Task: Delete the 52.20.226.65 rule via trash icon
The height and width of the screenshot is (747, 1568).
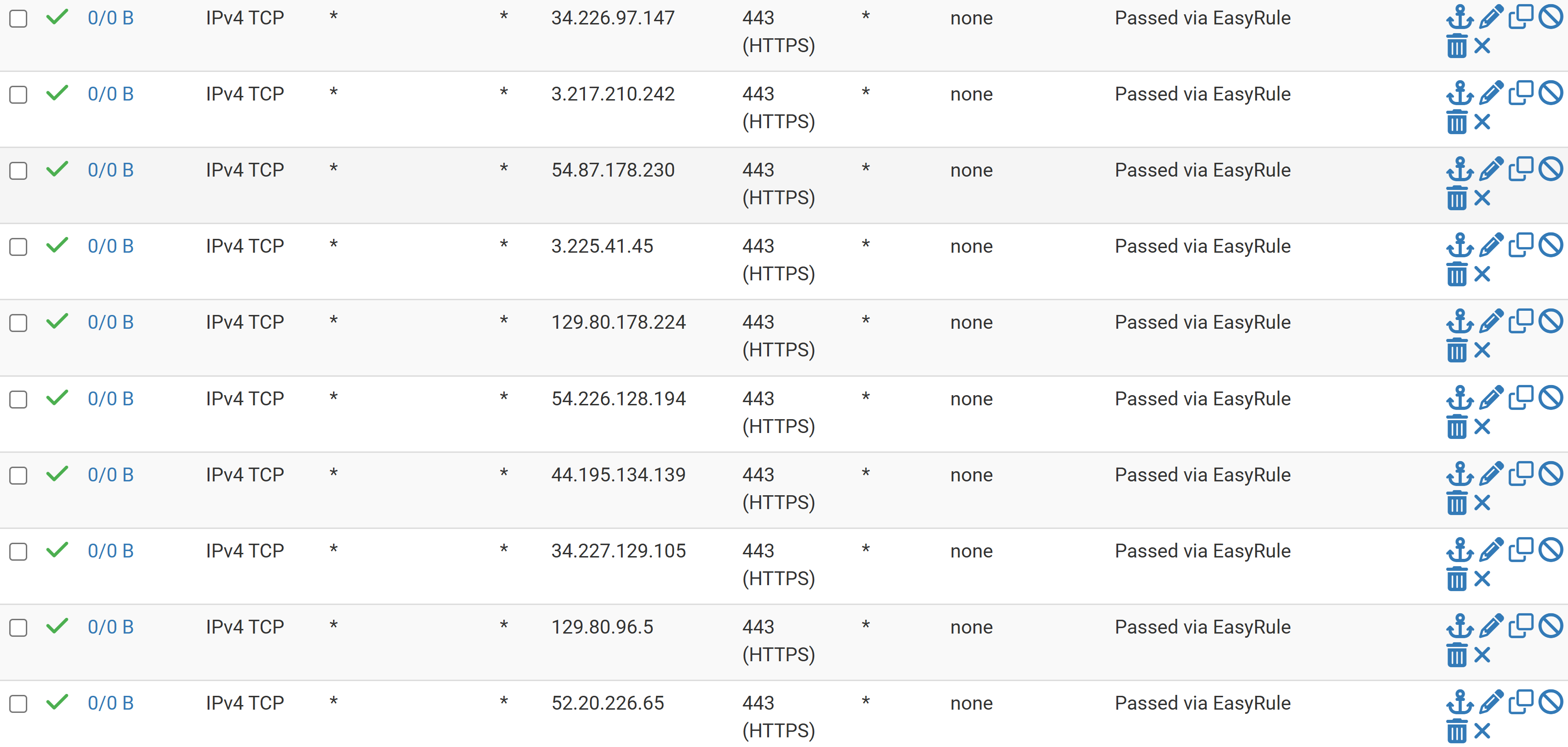Action: point(1457,731)
